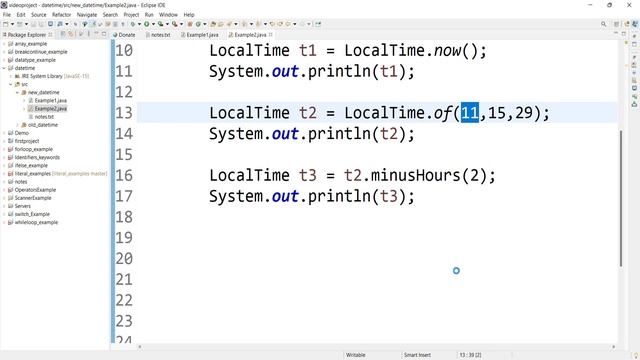640x360 pixels.
Task: Click the green Run button
Action: click(x=147, y=24)
